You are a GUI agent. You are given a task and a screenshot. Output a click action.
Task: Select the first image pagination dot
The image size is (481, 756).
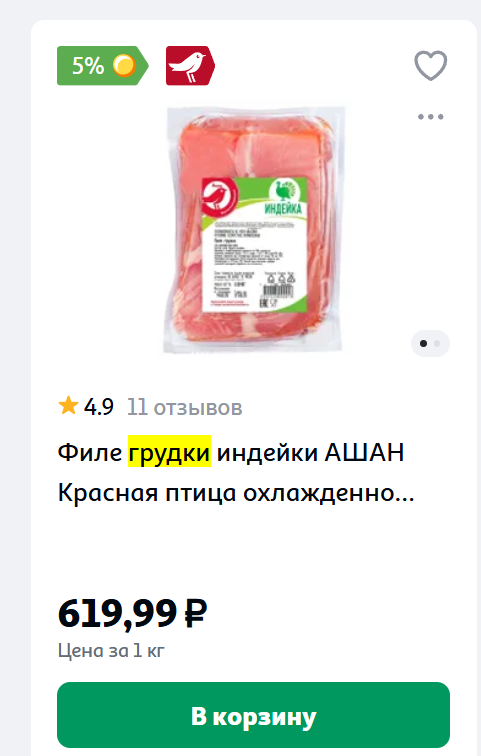[x=423, y=343]
